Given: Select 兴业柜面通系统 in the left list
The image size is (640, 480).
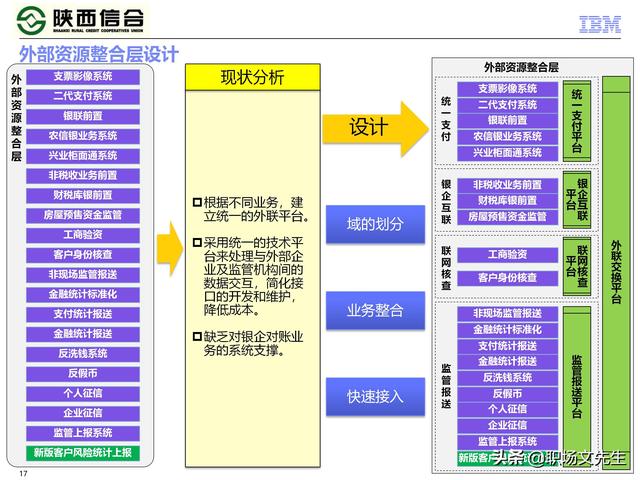Looking at the screenshot, I should (x=83, y=156).
